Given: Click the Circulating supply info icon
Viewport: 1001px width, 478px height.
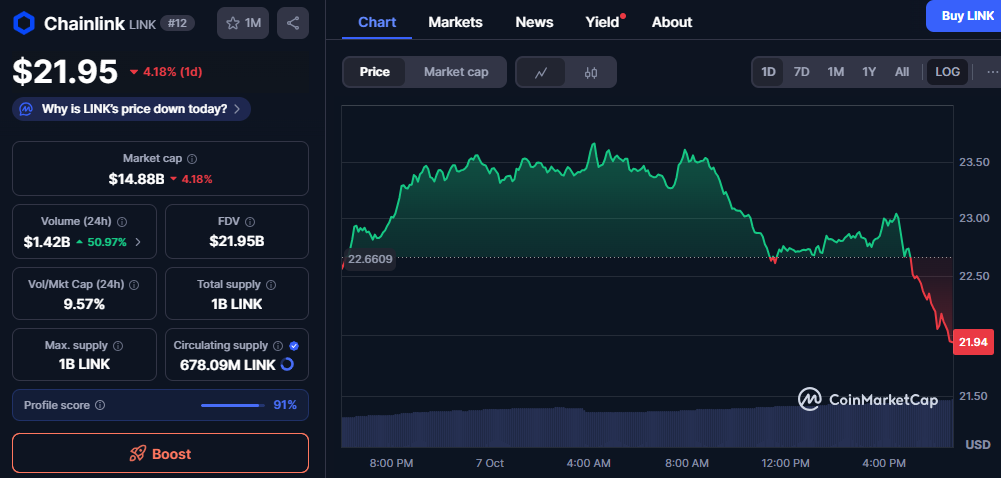Looking at the screenshot, I should [x=278, y=346].
